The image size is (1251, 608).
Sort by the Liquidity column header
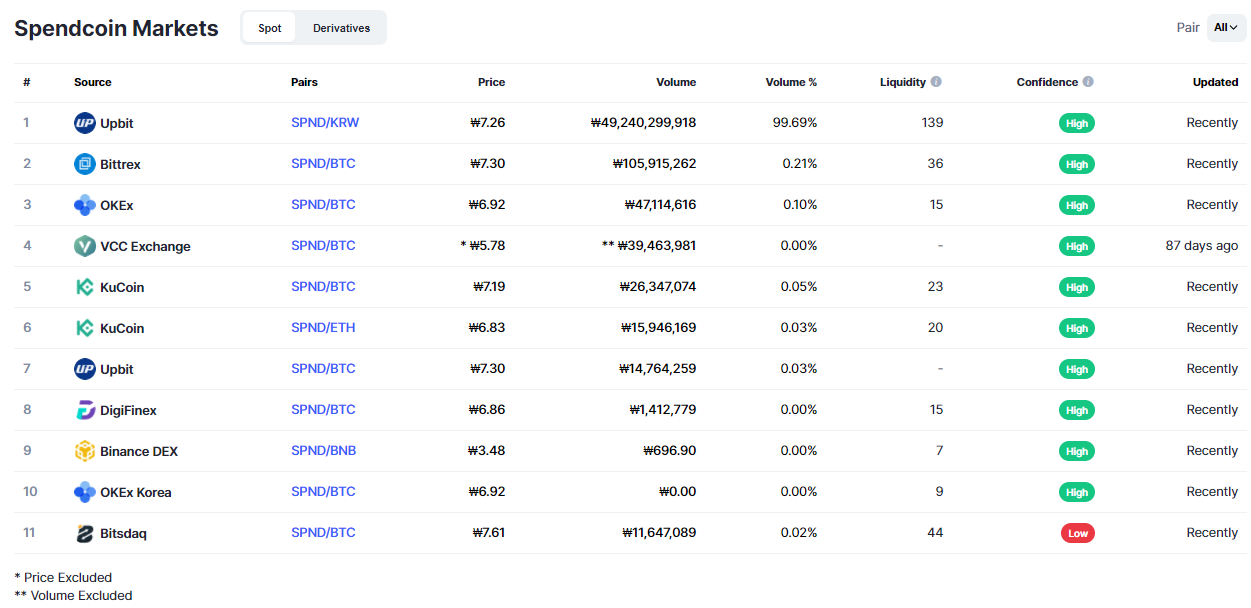(903, 82)
